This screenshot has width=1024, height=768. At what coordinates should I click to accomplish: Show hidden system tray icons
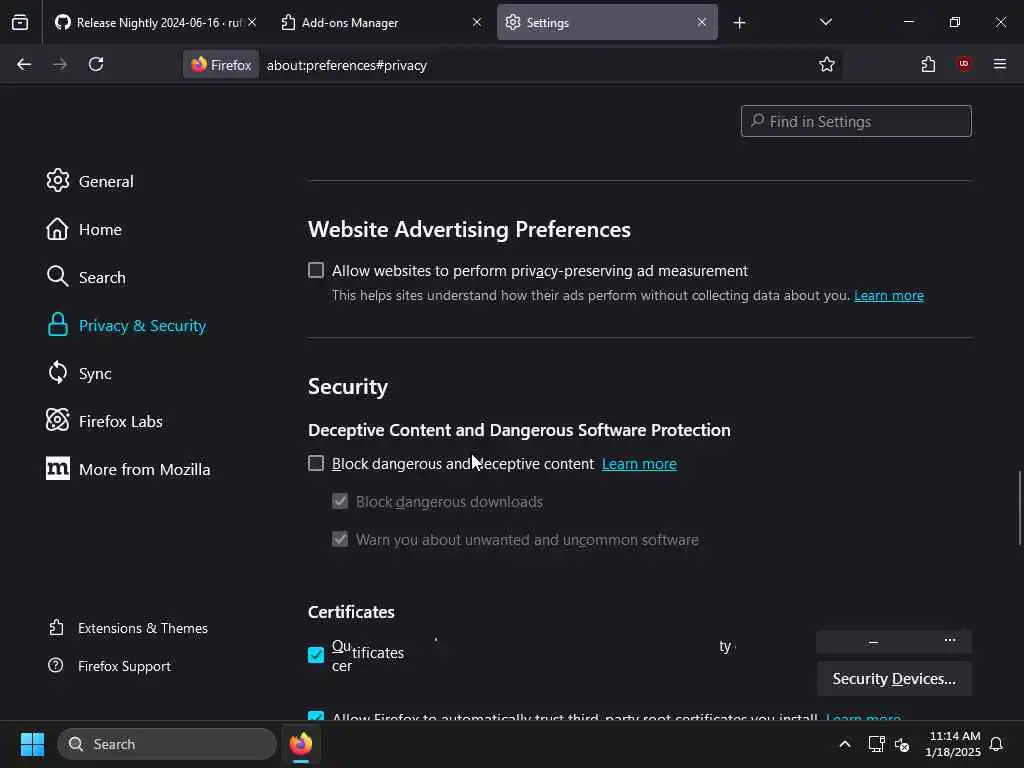coord(845,744)
